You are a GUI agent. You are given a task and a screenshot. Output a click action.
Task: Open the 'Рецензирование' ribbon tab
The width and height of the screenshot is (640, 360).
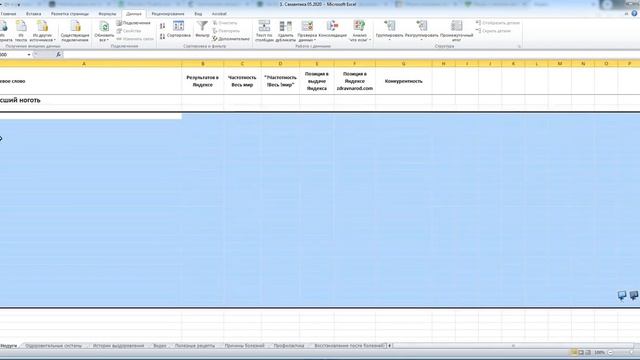(168, 14)
